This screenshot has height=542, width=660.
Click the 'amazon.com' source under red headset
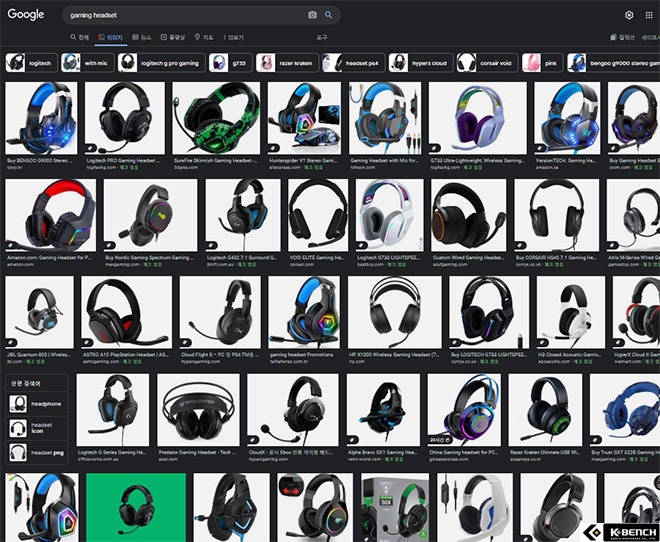coord(21,264)
